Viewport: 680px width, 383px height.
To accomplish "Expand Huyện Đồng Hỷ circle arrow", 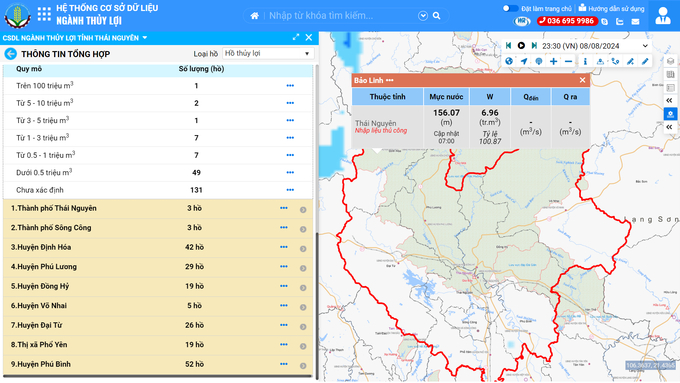I will [x=303, y=288].
